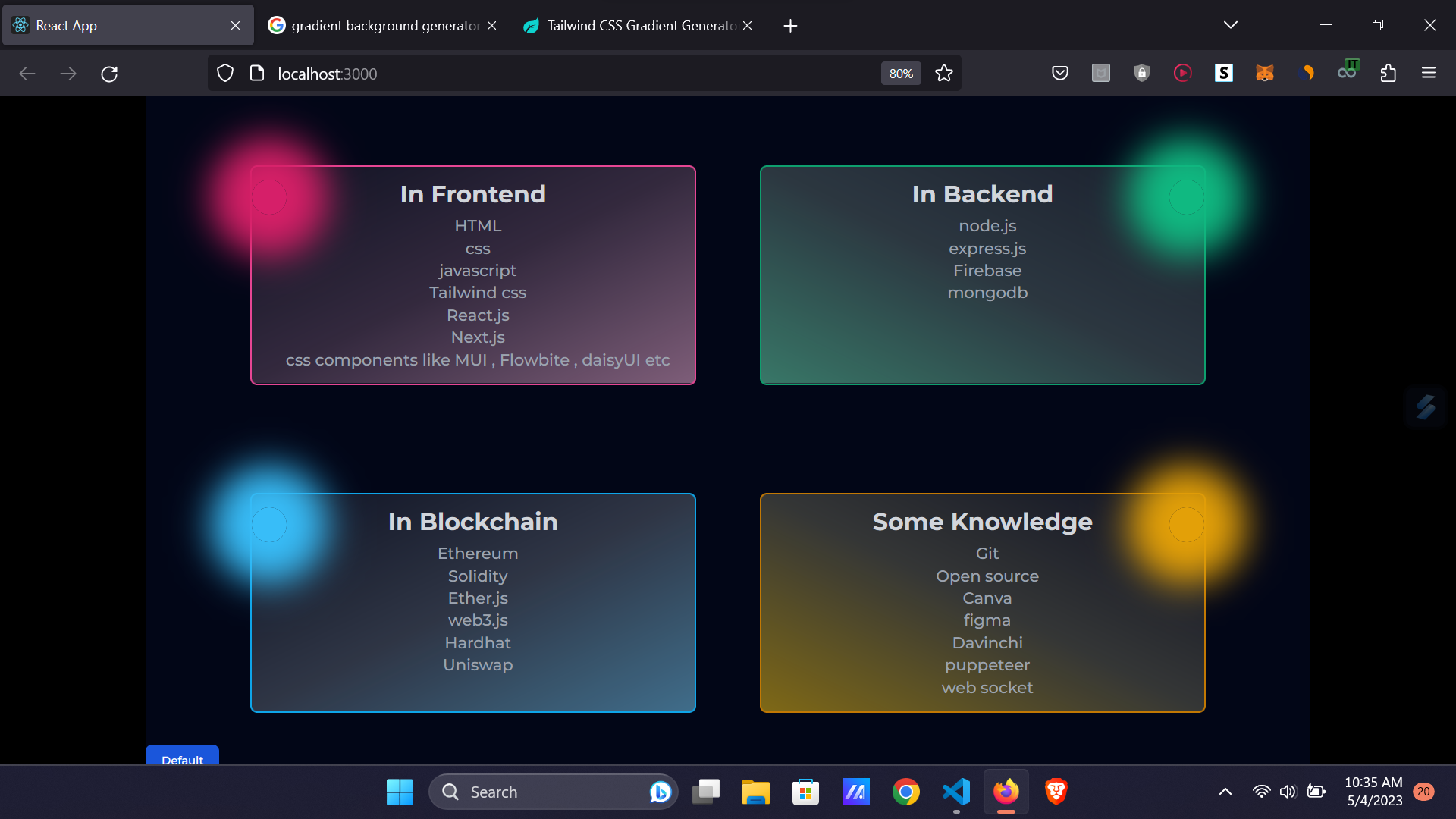
Task: Click the MetaMask fox extension icon
Action: 1264,74
